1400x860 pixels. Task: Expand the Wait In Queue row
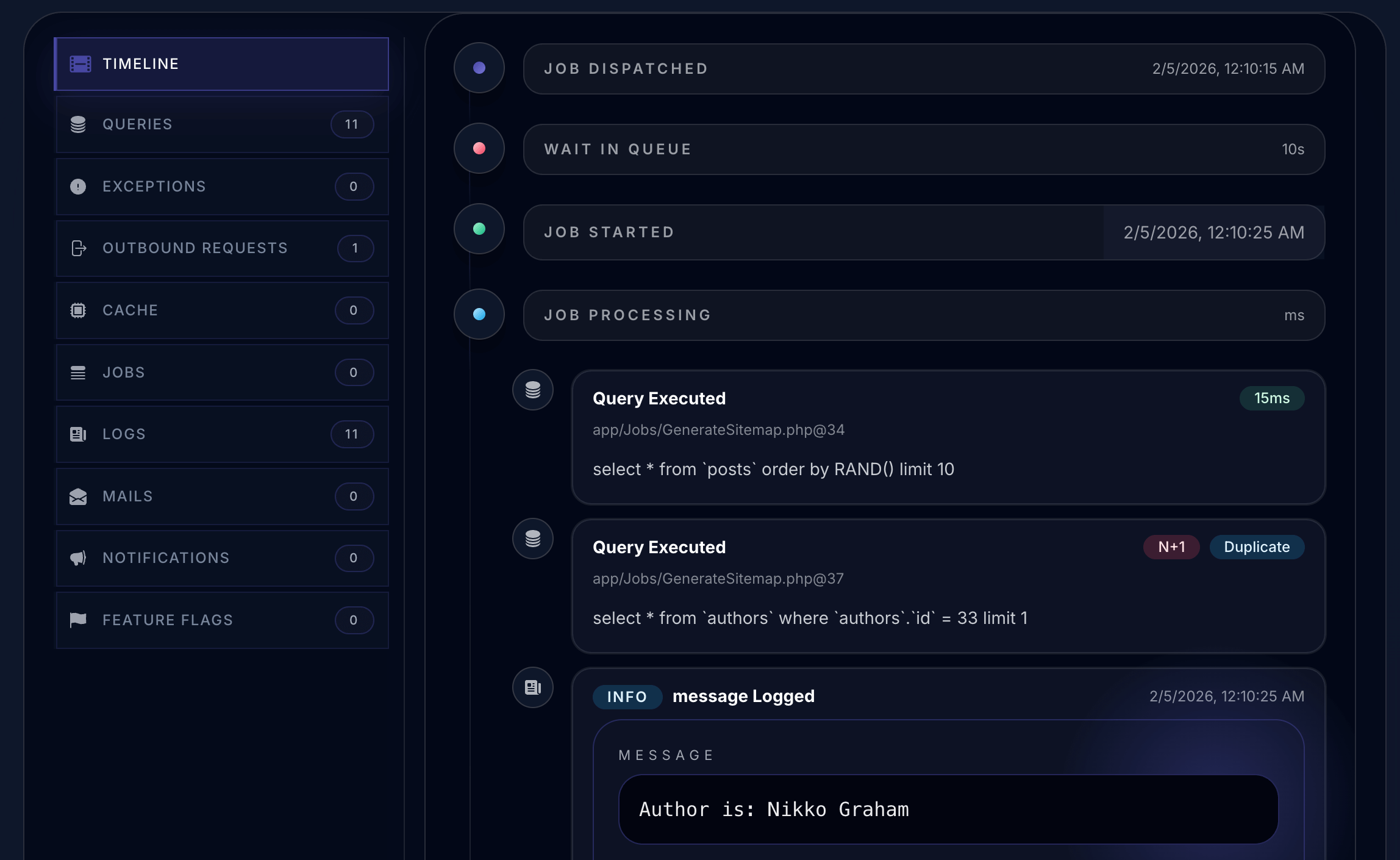pyautogui.click(x=923, y=149)
